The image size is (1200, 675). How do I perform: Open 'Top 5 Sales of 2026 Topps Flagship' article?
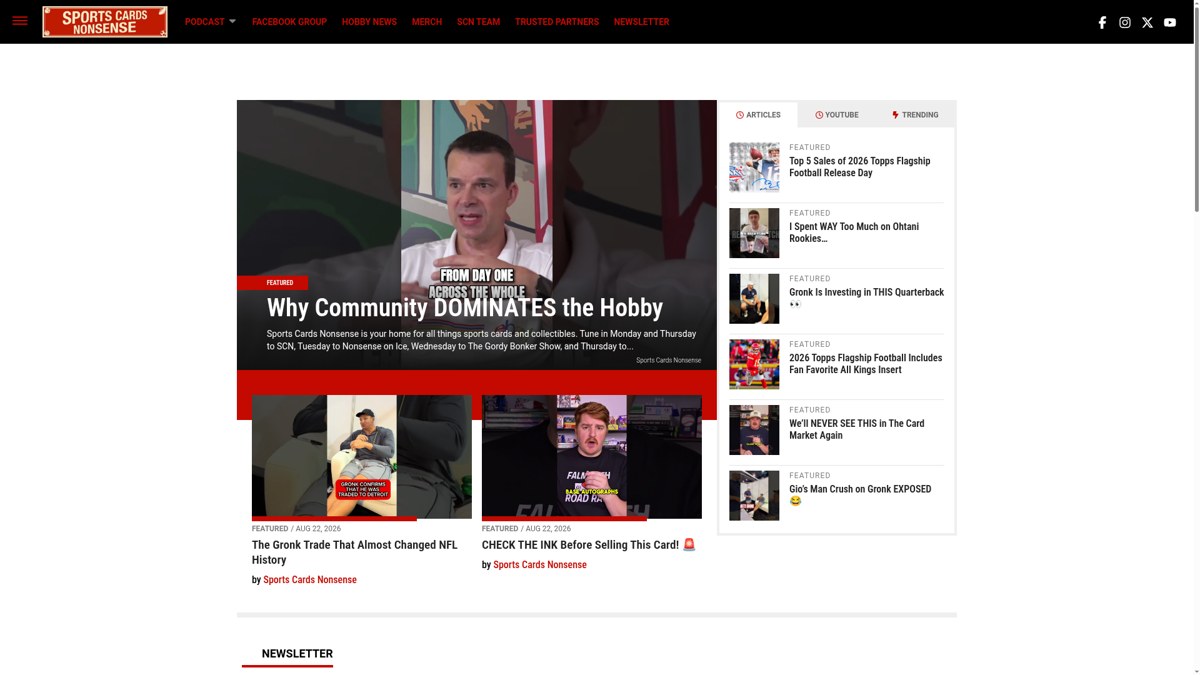click(x=860, y=167)
